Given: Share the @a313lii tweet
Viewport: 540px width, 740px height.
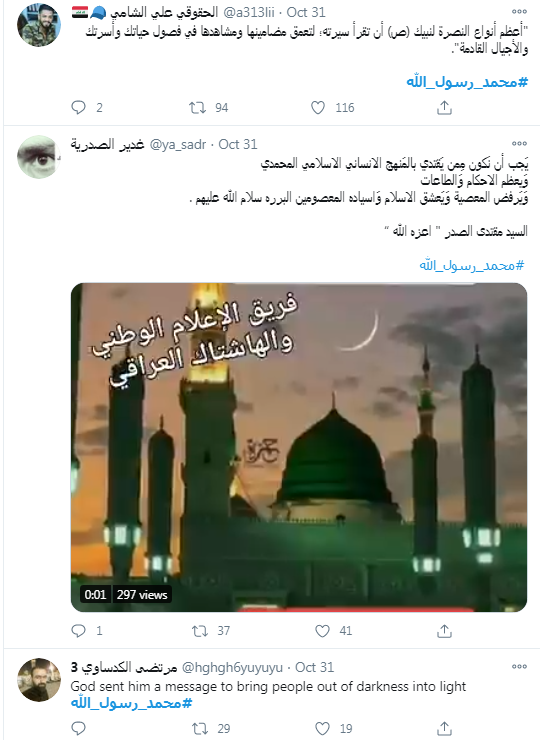Looking at the screenshot, I should coord(444,108).
